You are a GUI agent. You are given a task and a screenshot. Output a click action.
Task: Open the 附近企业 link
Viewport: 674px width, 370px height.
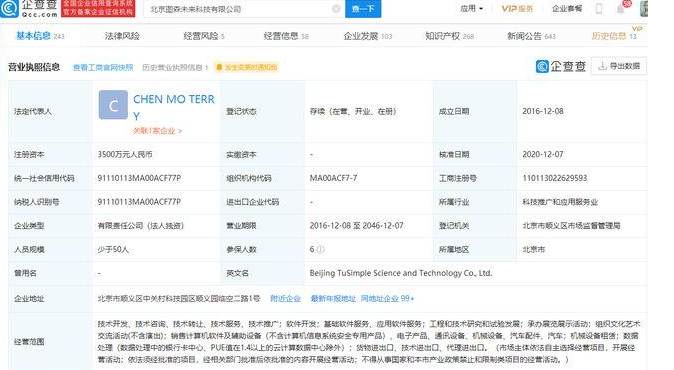pyautogui.click(x=285, y=298)
